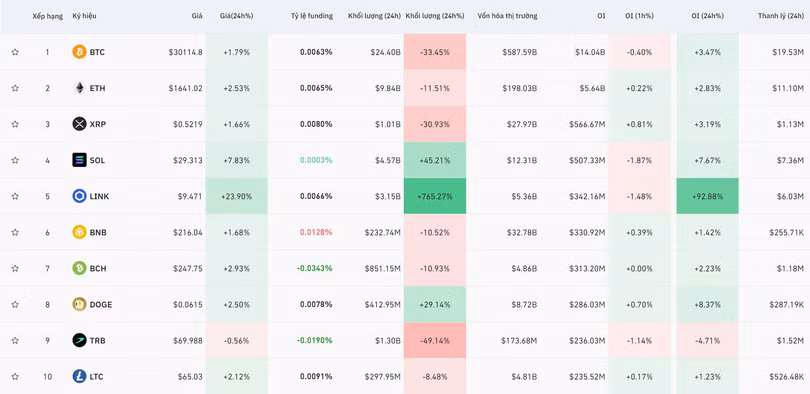Image resolution: width=810 pixels, height=394 pixels.
Task: Select BCH funding rate -0.0343%
Action: [x=315, y=269]
